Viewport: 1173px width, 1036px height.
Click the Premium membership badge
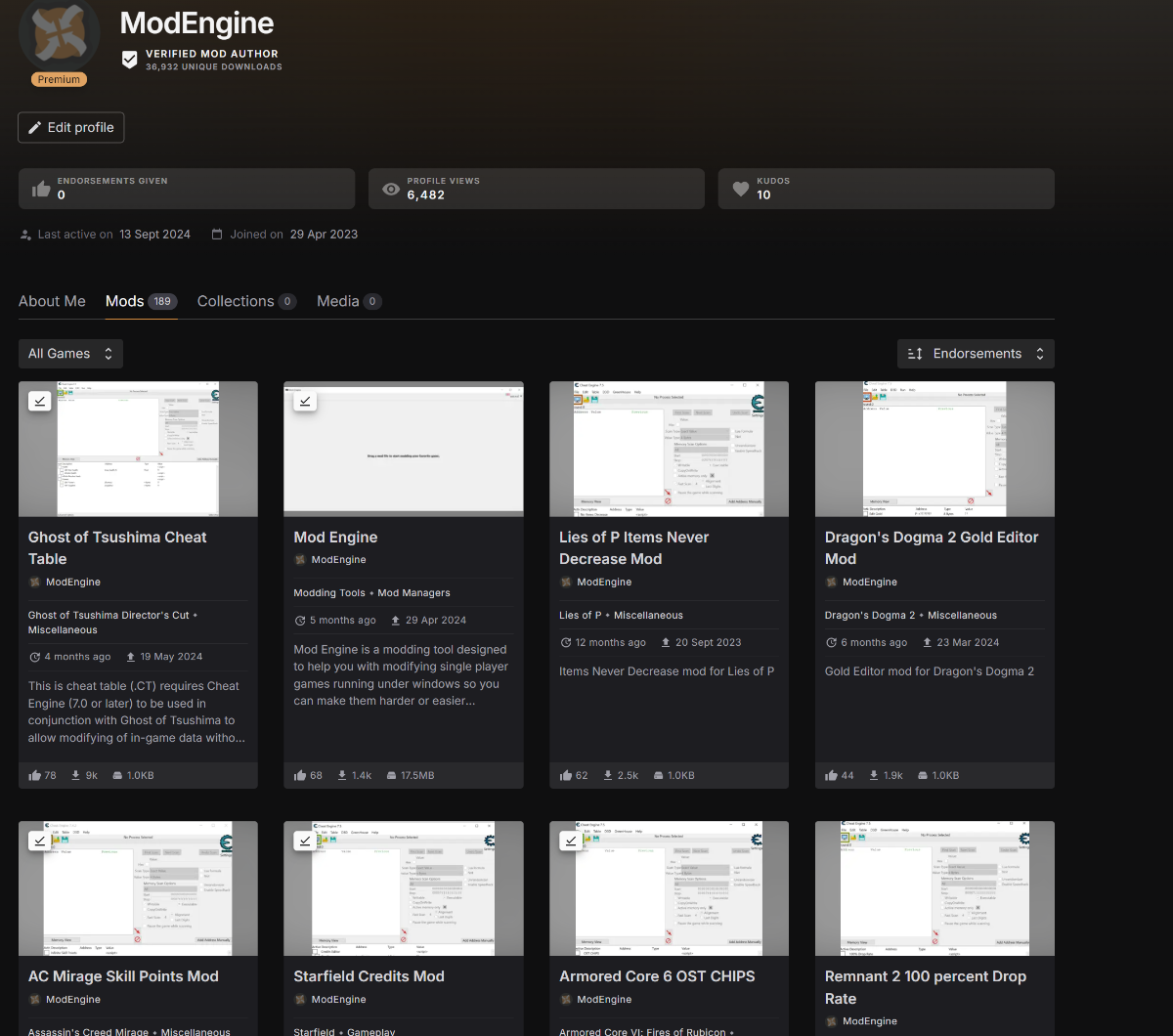coord(60,79)
